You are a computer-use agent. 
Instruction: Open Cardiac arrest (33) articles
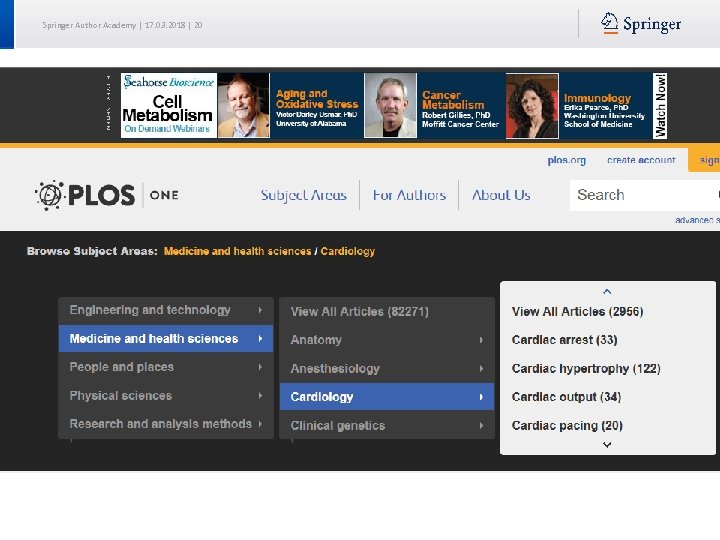(564, 340)
